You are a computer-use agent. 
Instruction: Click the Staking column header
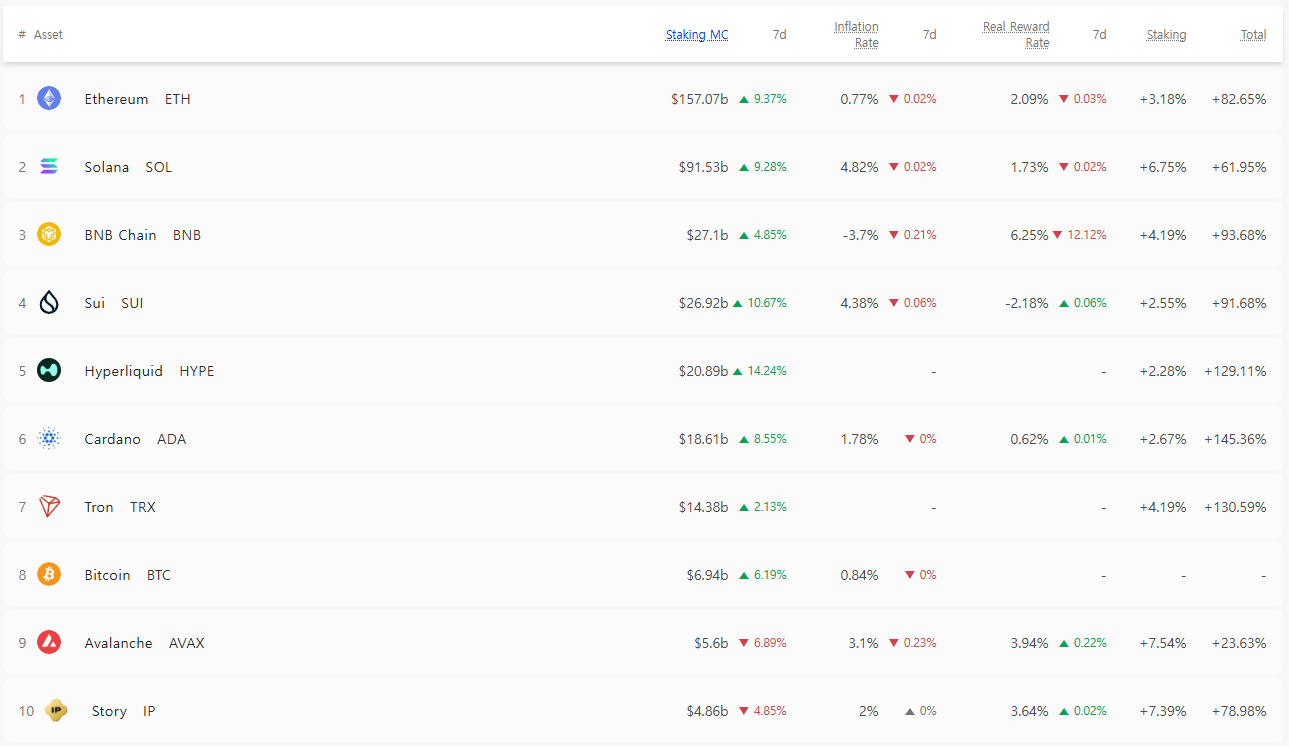coord(1166,35)
